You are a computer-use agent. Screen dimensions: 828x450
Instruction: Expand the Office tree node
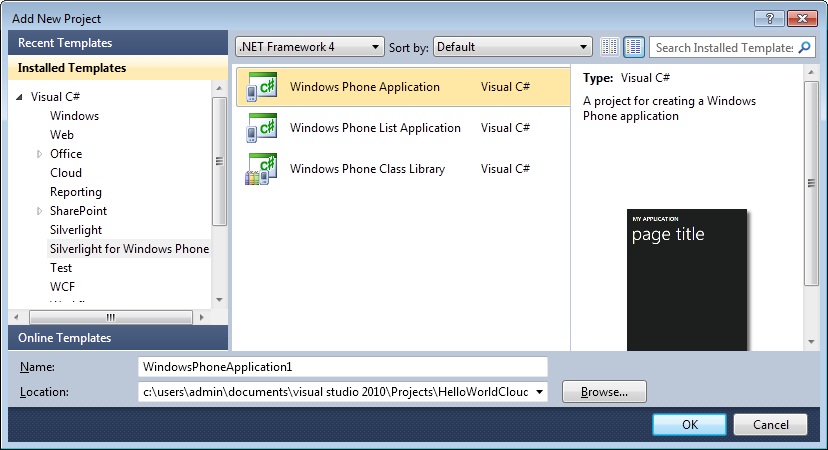click(x=40, y=154)
